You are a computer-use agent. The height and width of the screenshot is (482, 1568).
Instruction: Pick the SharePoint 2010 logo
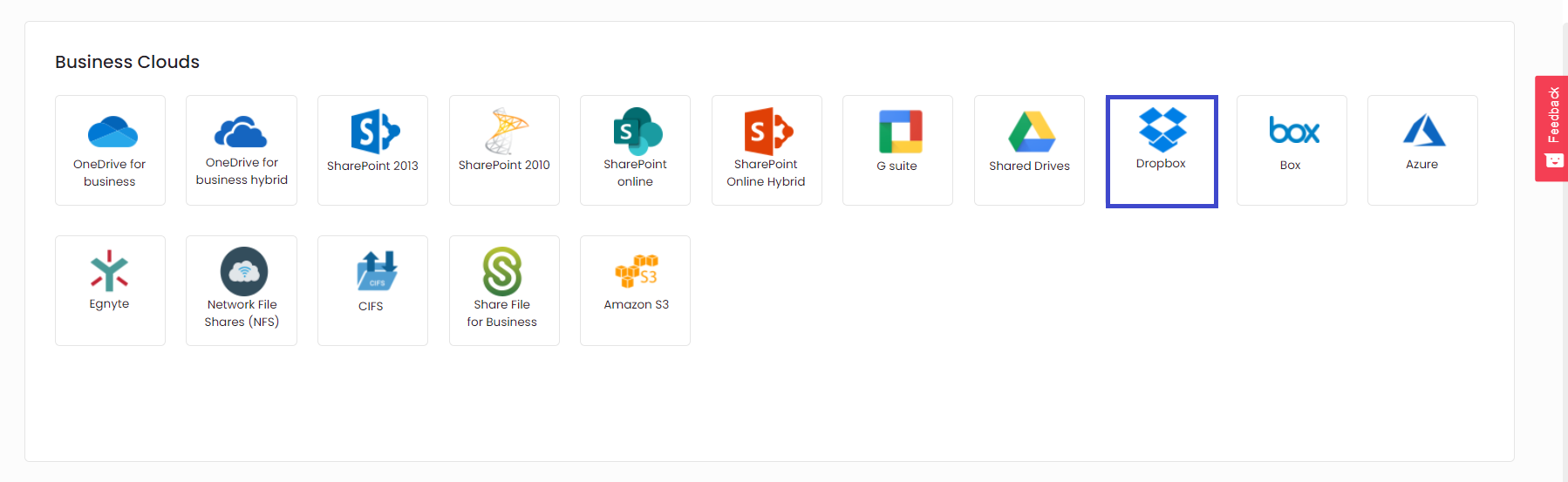click(x=507, y=131)
